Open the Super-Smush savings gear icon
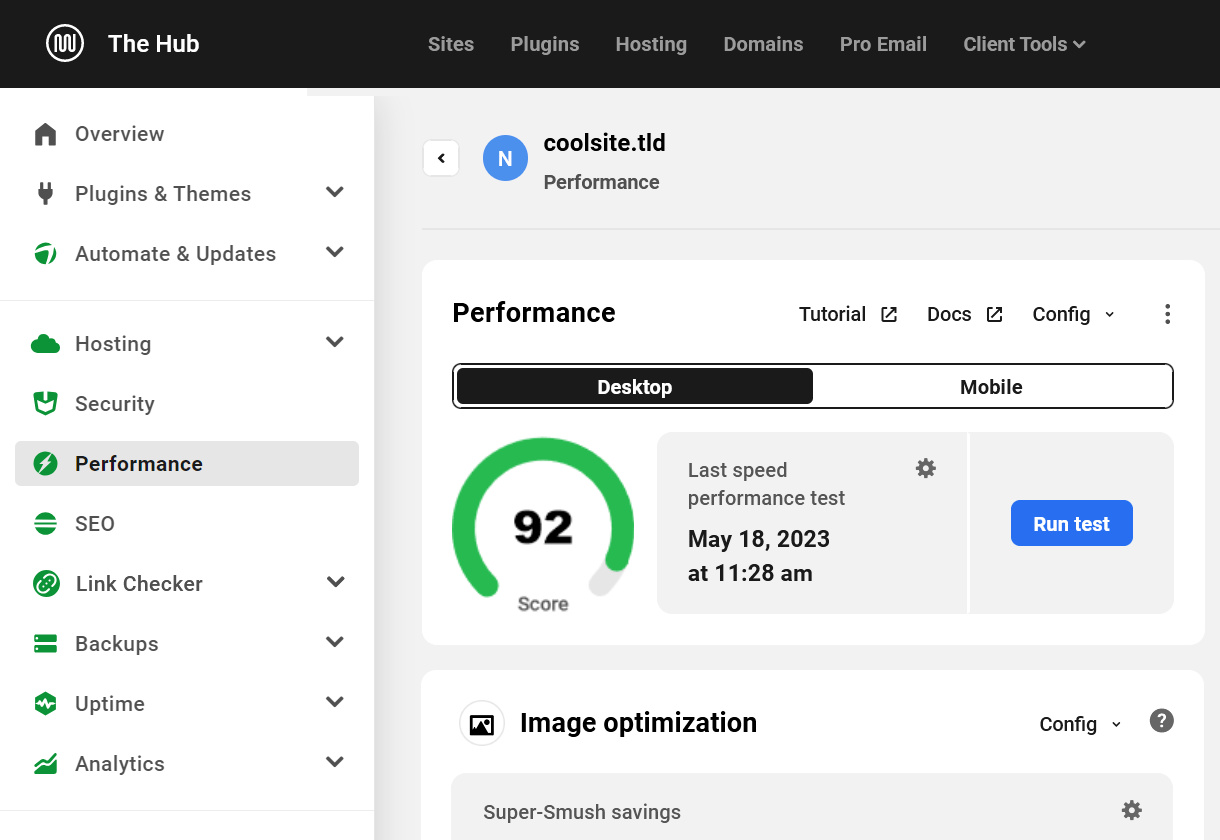The width and height of the screenshot is (1220, 840). tap(1131, 810)
